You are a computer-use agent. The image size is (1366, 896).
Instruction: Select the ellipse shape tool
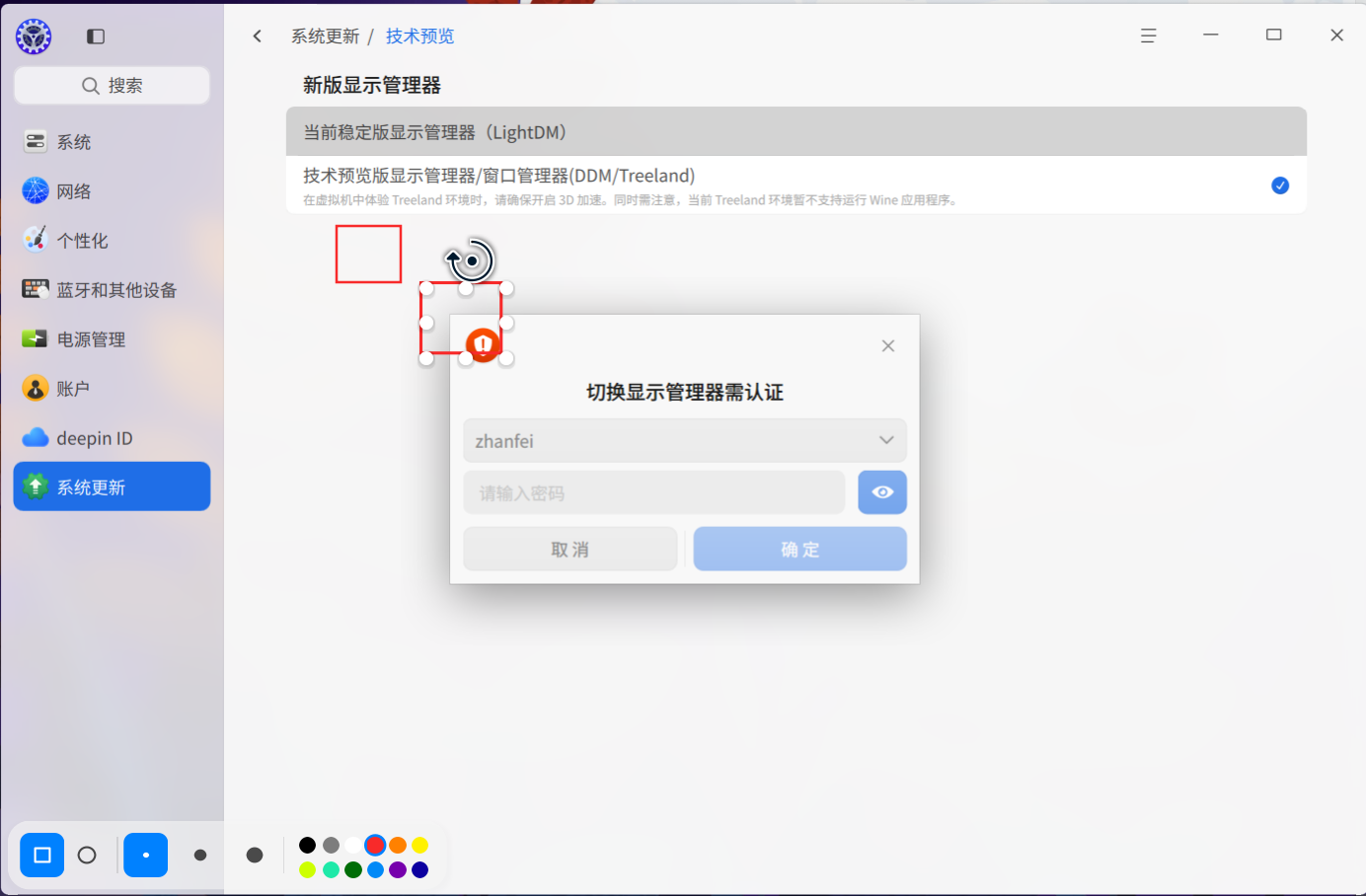point(87,855)
